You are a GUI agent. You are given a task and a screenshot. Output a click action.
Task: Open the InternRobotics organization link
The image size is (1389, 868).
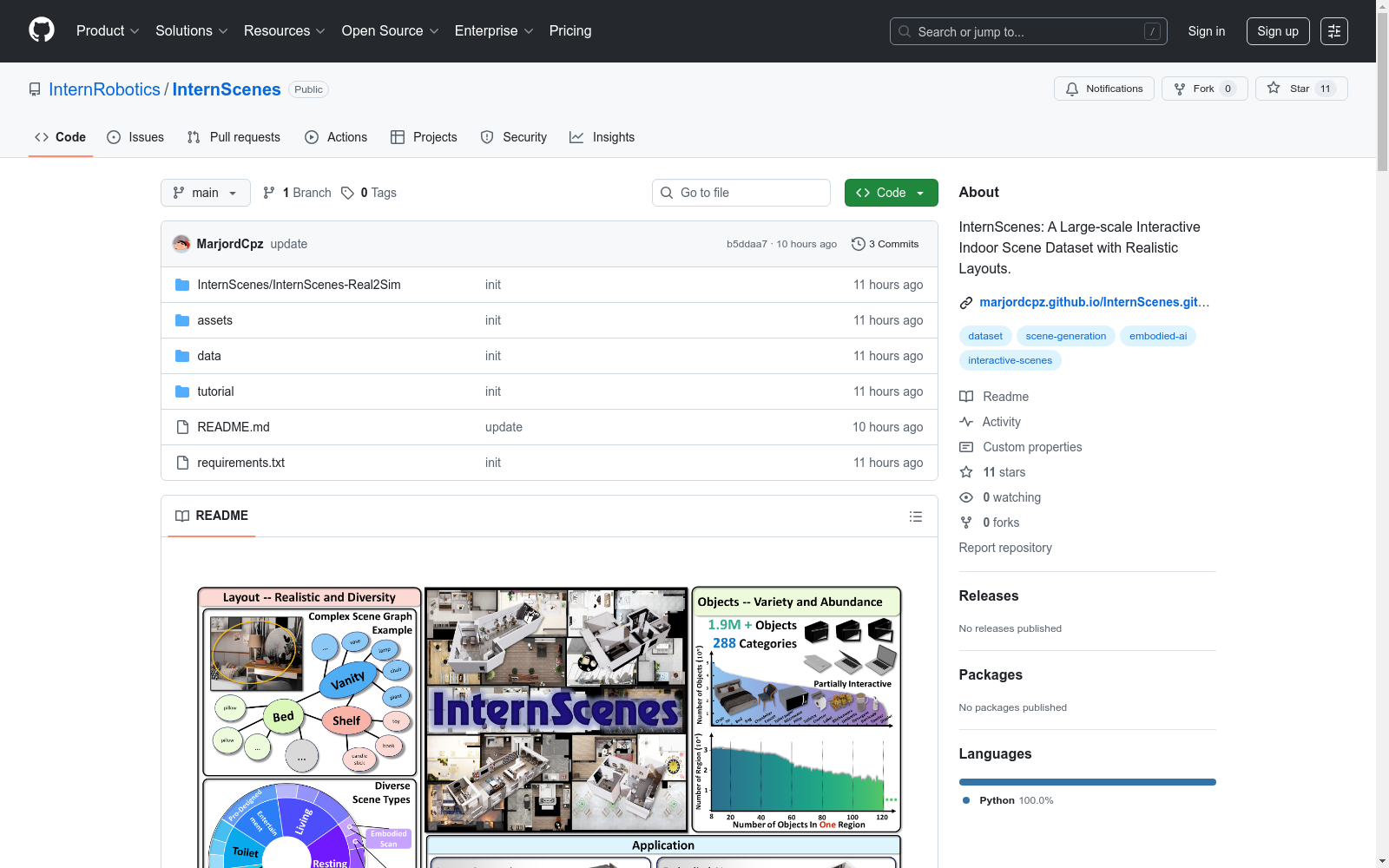tap(104, 89)
